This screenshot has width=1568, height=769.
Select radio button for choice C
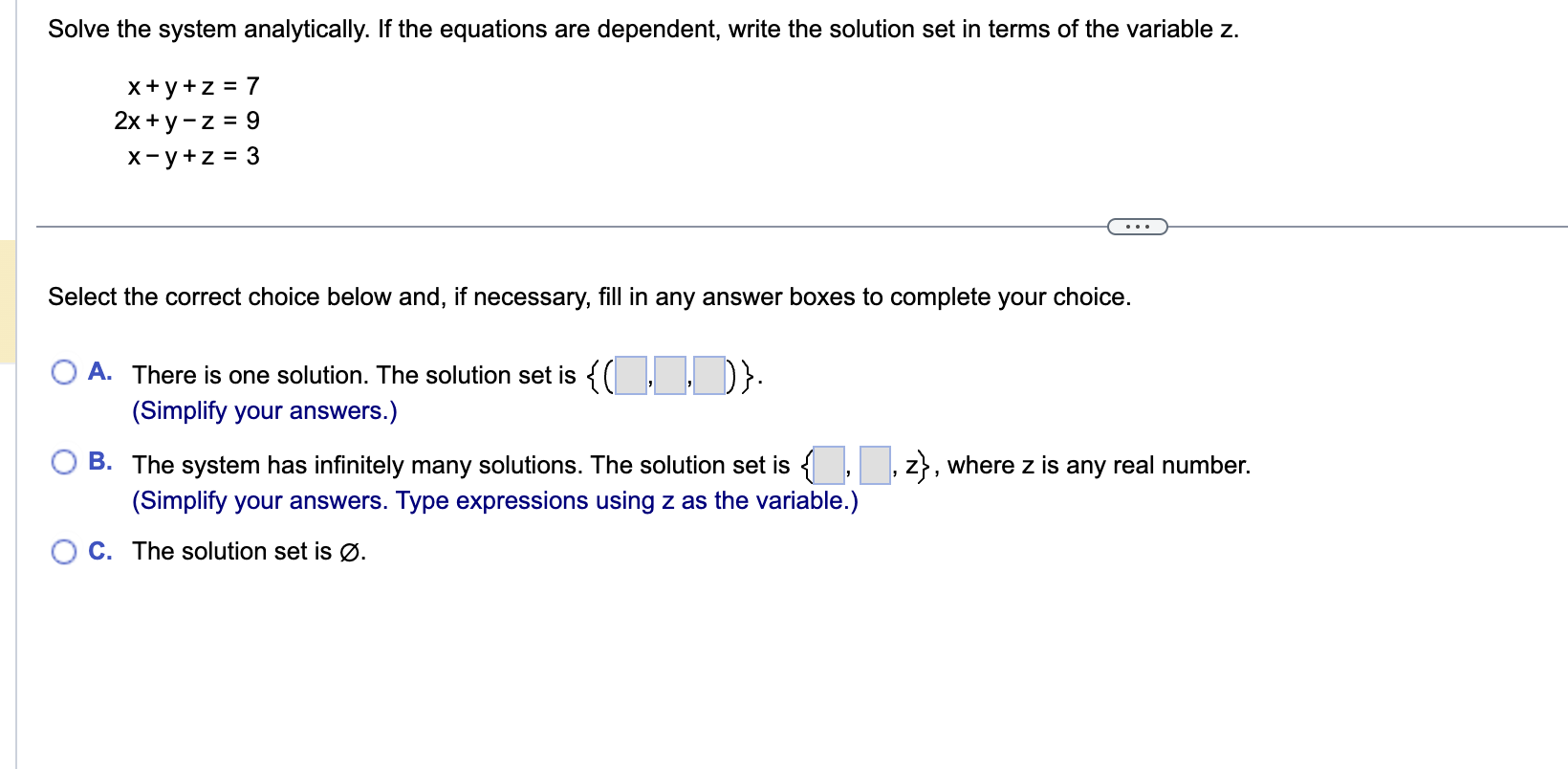[x=63, y=551]
